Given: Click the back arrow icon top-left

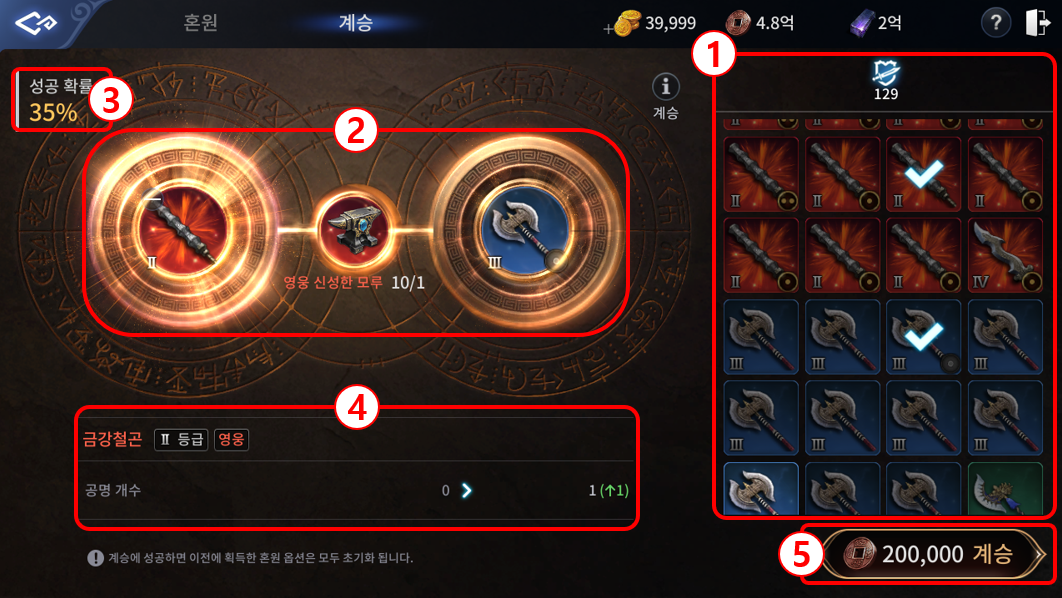Looking at the screenshot, I should (36, 23).
